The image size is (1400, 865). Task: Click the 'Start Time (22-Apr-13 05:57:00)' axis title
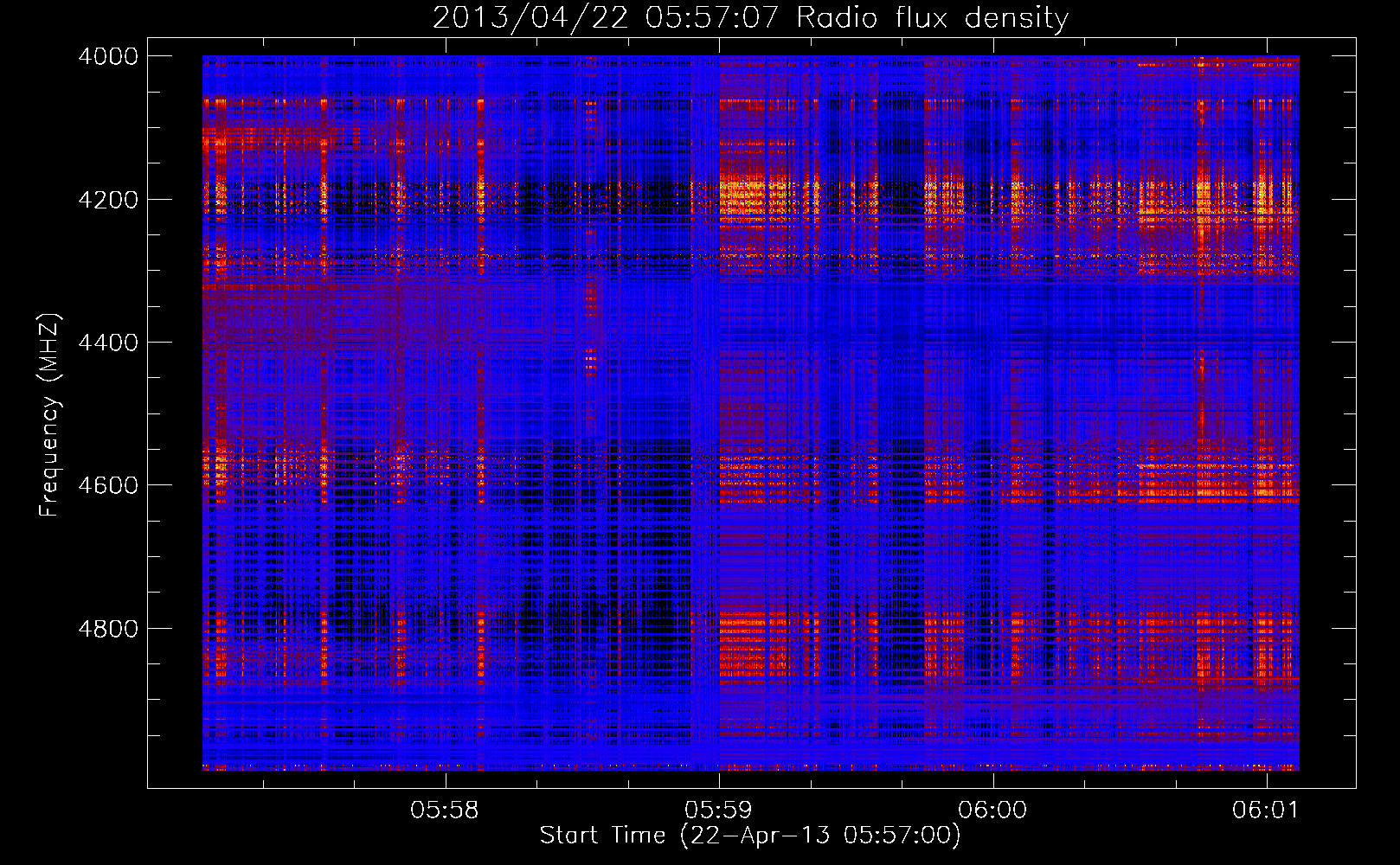click(x=750, y=836)
